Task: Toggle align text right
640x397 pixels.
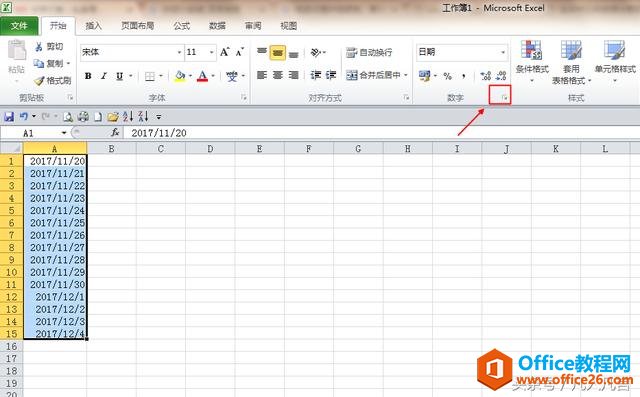Action: pyautogui.click(x=293, y=75)
